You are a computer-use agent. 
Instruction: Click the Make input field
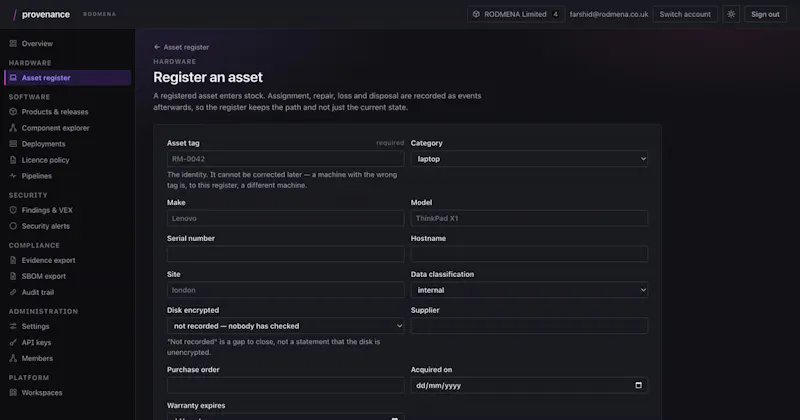point(285,218)
